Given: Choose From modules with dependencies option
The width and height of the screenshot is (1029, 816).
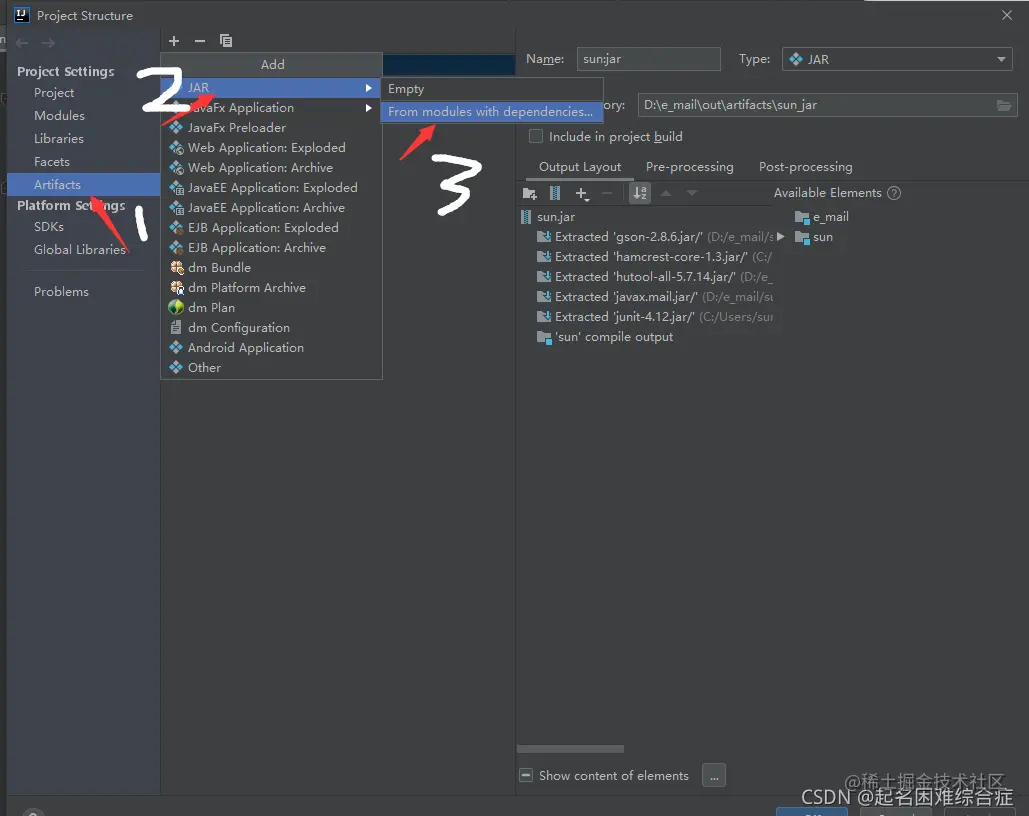Looking at the screenshot, I should coord(492,112).
